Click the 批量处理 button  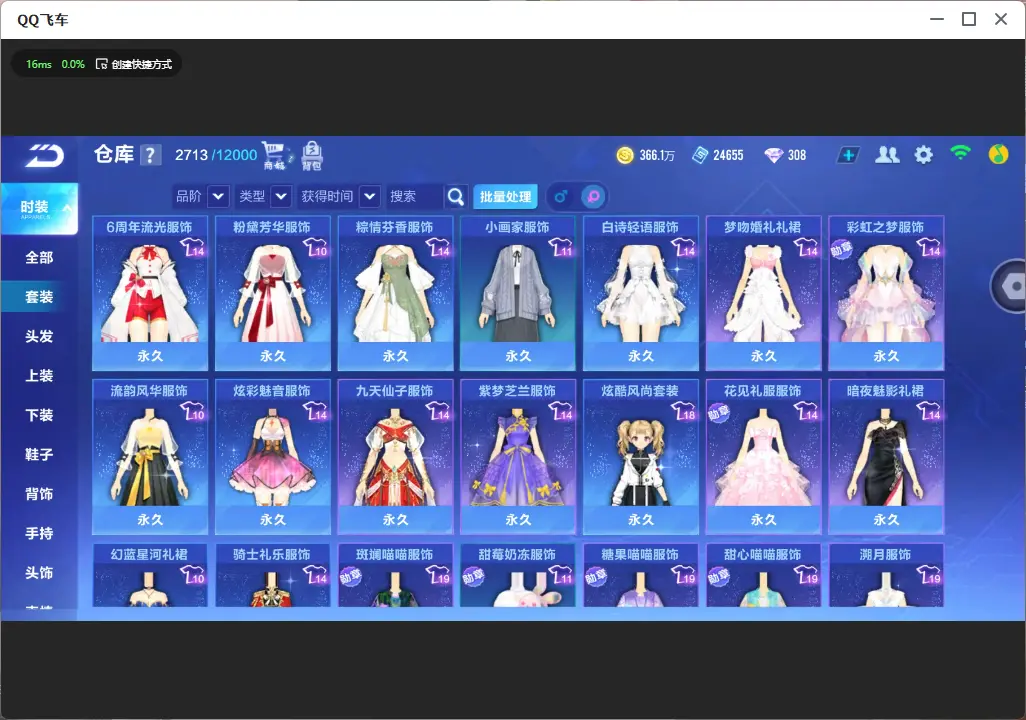pyautogui.click(x=505, y=196)
